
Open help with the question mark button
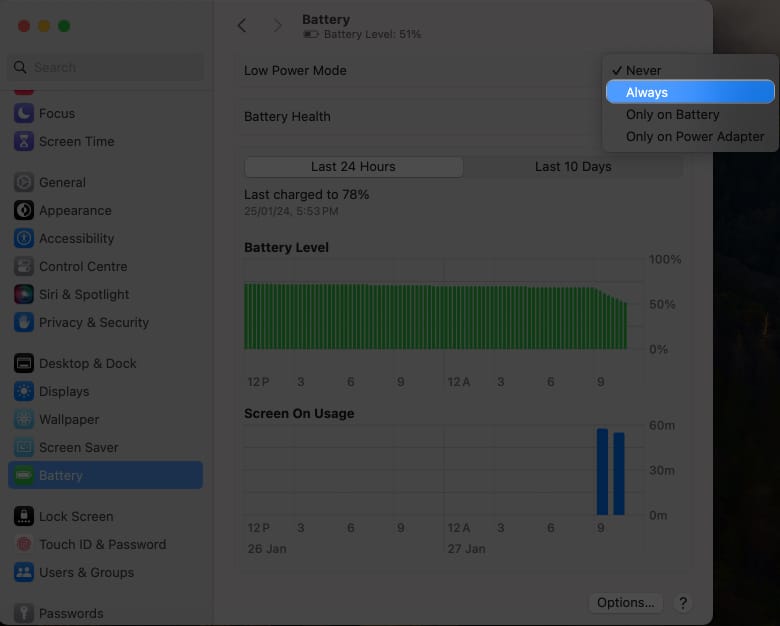click(683, 603)
